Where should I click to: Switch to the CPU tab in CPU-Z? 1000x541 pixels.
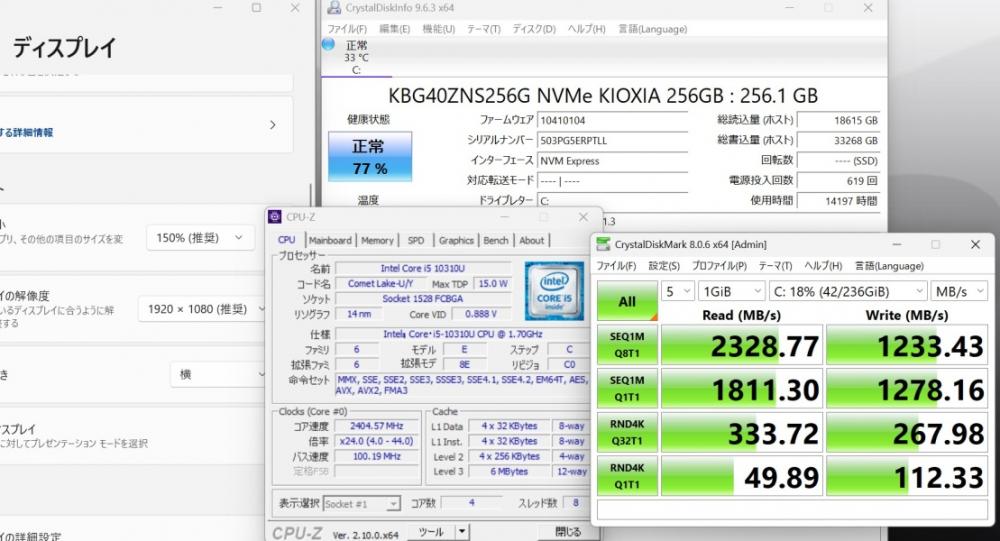287,240
